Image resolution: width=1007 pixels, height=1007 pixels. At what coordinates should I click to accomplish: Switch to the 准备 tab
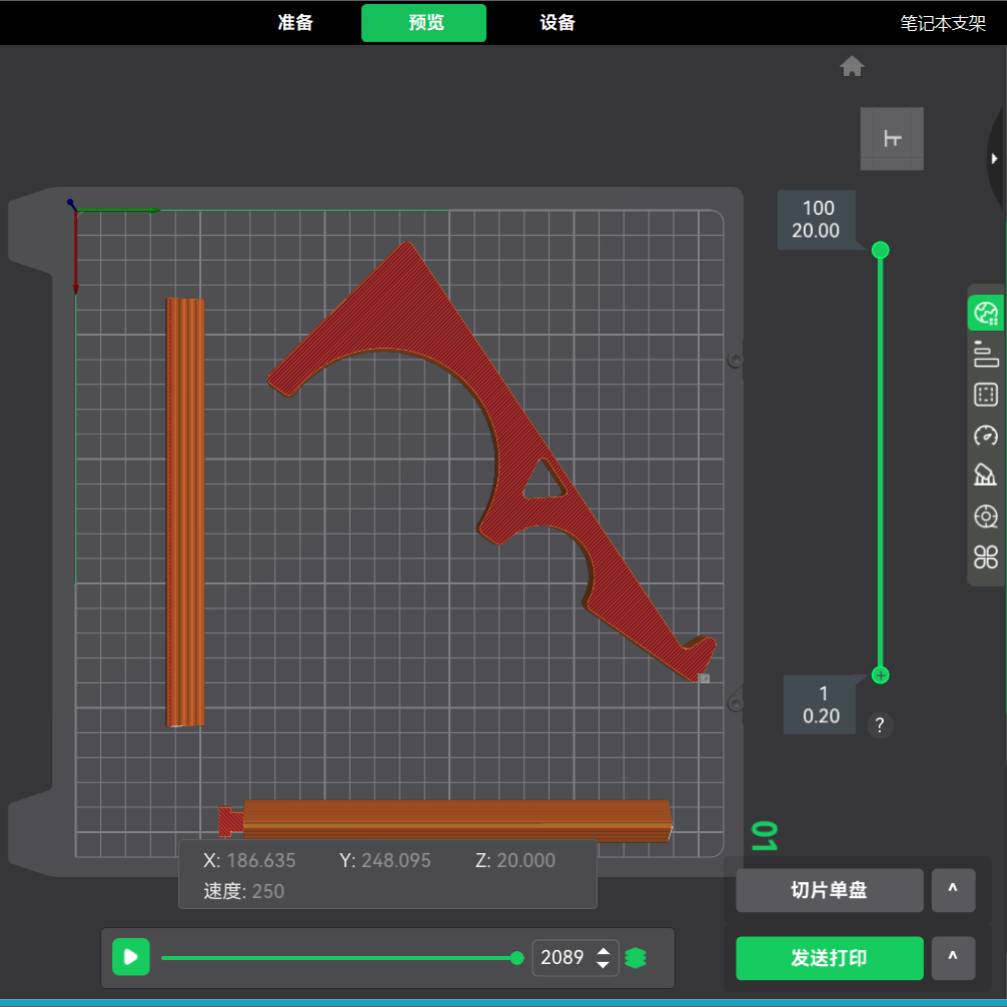click(296, 23)
